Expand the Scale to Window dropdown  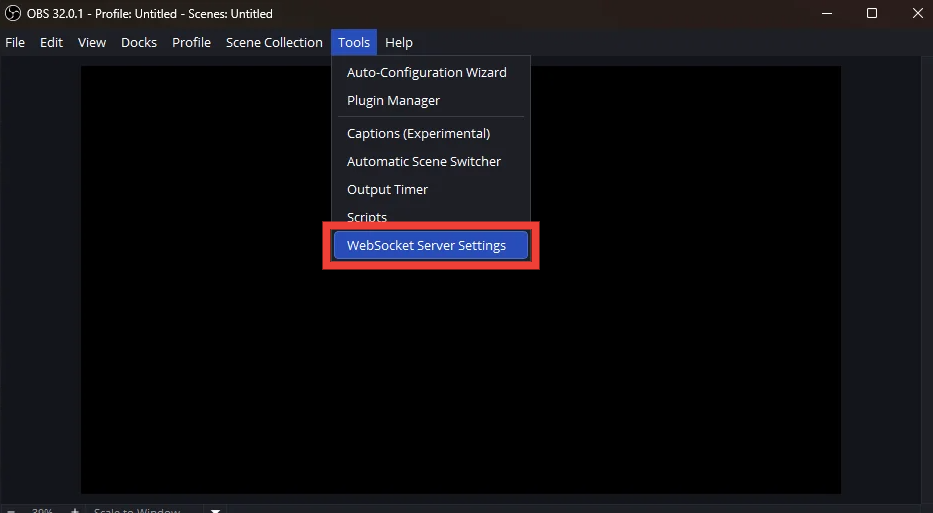(215, 509)
